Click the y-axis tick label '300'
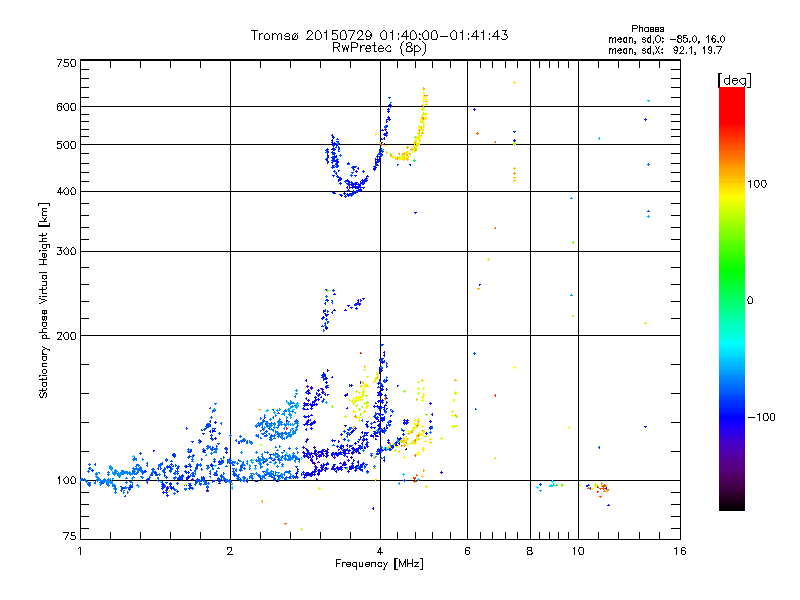Viewport: 800px width, 600px height. (x=67, y=251)
